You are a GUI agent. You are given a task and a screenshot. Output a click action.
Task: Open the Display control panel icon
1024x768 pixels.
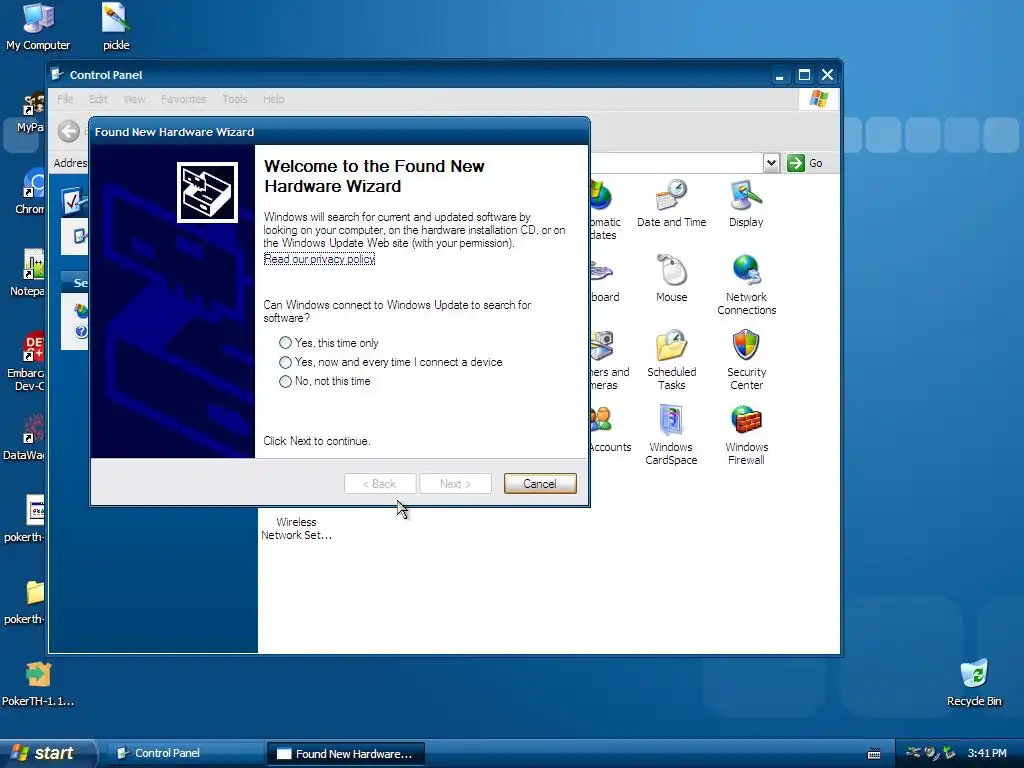(746, 203)
